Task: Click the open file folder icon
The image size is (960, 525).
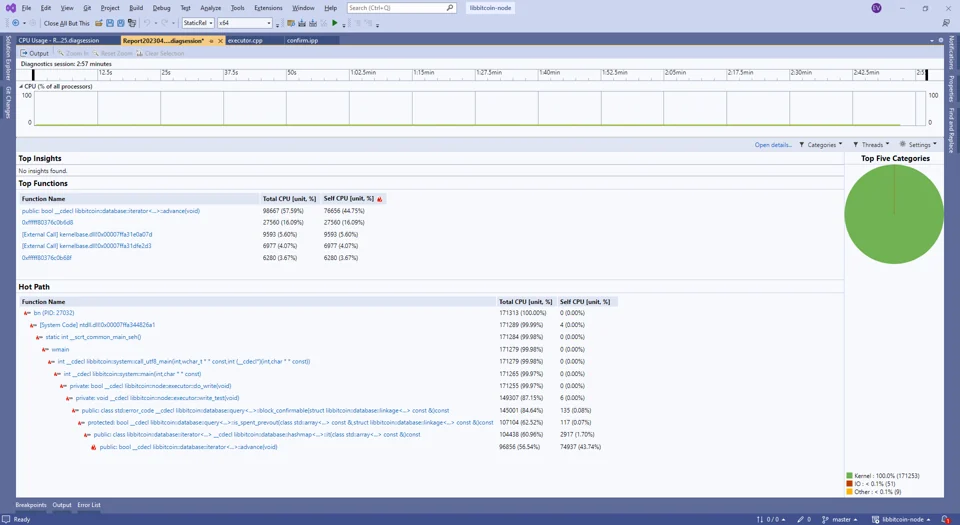Action: [99, 23]
